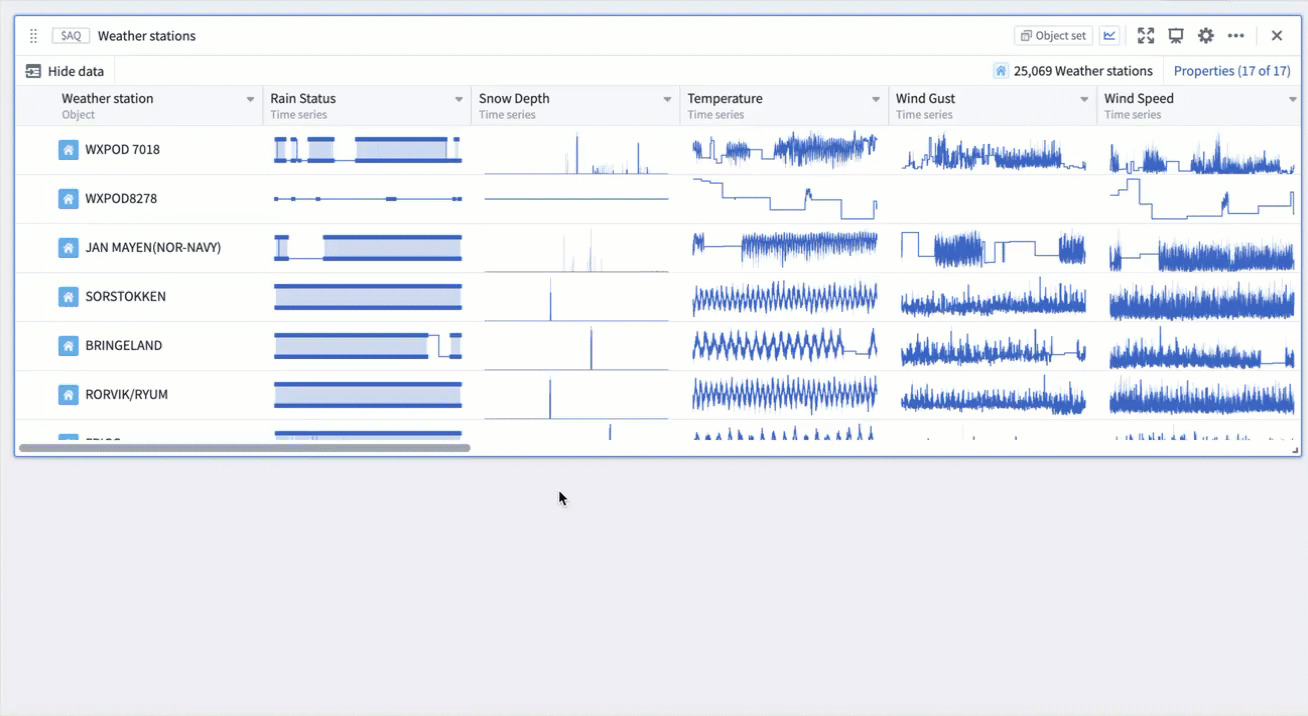Open presentation mode icon
The height and width of the screenshot is (716, 1308).
[1176, 36]
